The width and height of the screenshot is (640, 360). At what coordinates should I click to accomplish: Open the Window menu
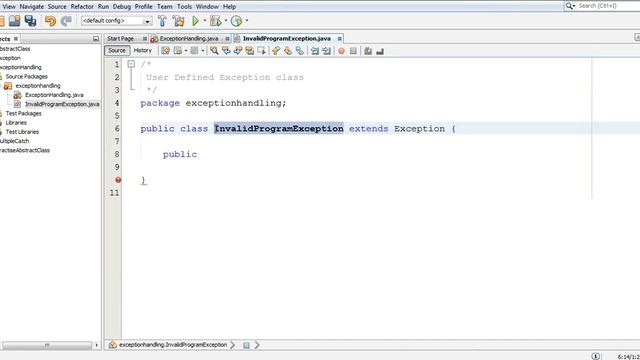207,7
